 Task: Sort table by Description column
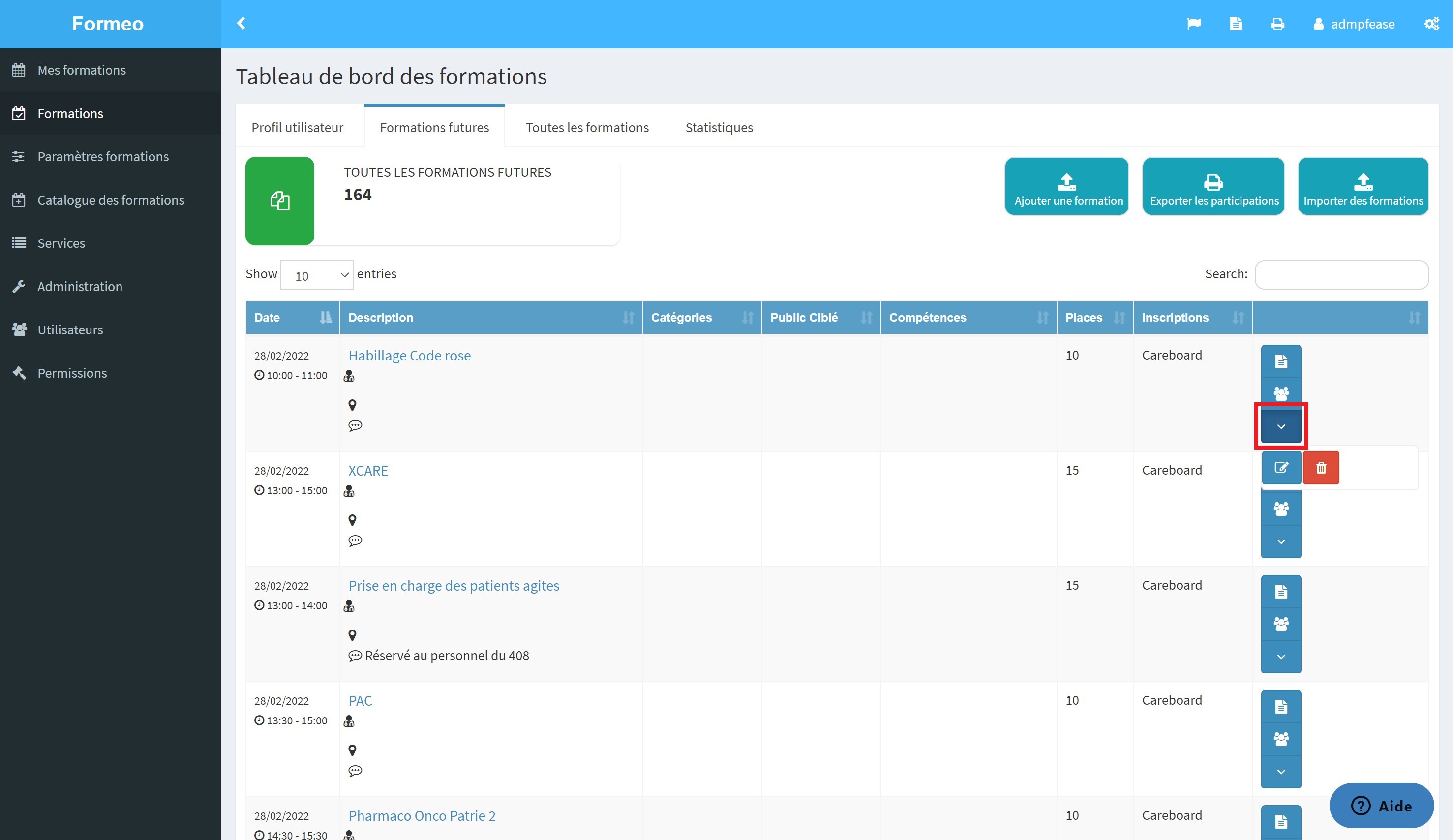[491, 317]
